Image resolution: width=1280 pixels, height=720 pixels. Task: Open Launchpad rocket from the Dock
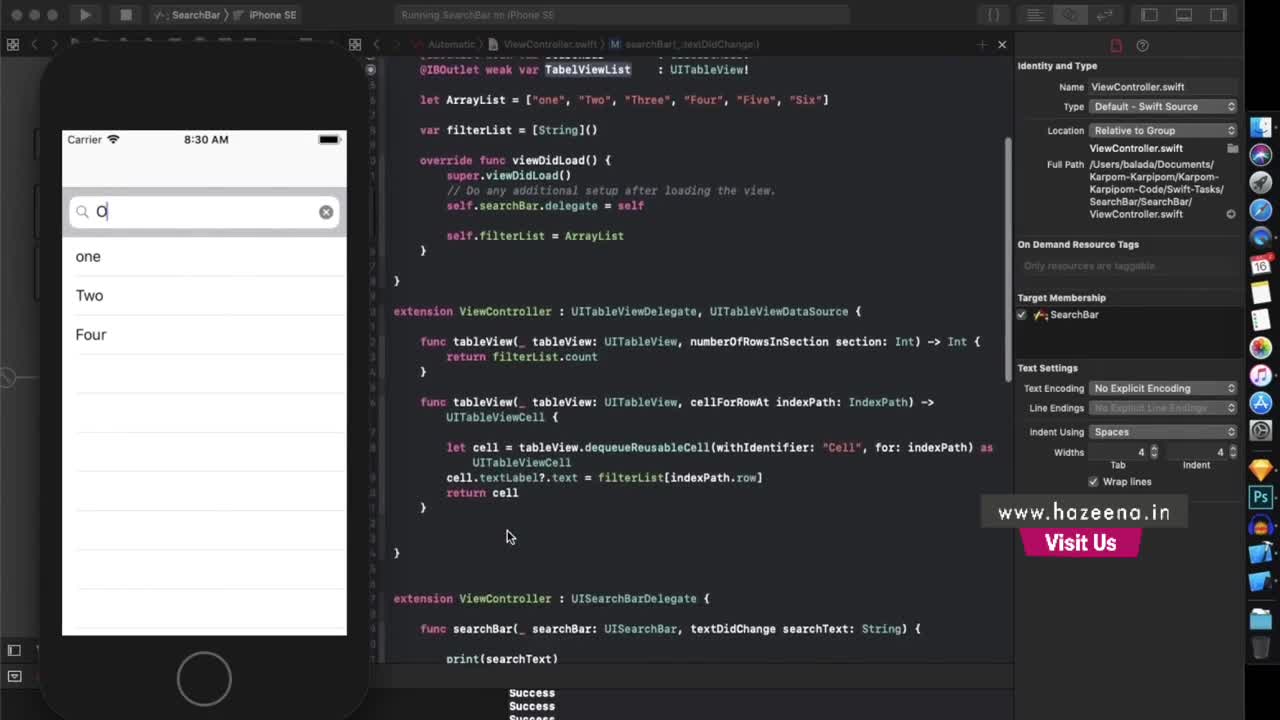tap(1261, 182)
